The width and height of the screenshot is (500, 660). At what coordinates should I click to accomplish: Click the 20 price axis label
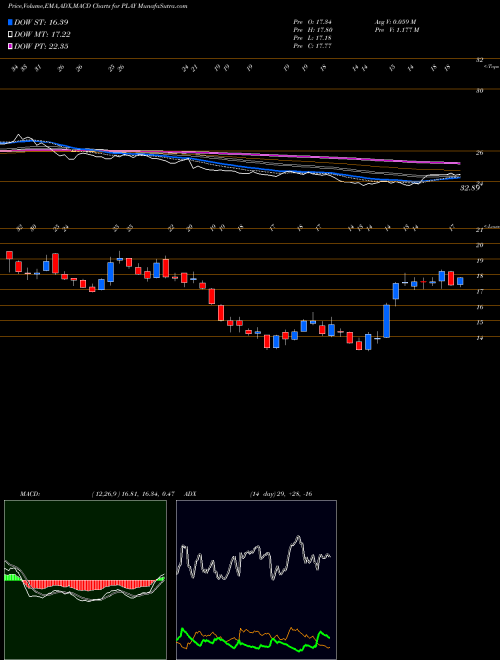(479, 245)
